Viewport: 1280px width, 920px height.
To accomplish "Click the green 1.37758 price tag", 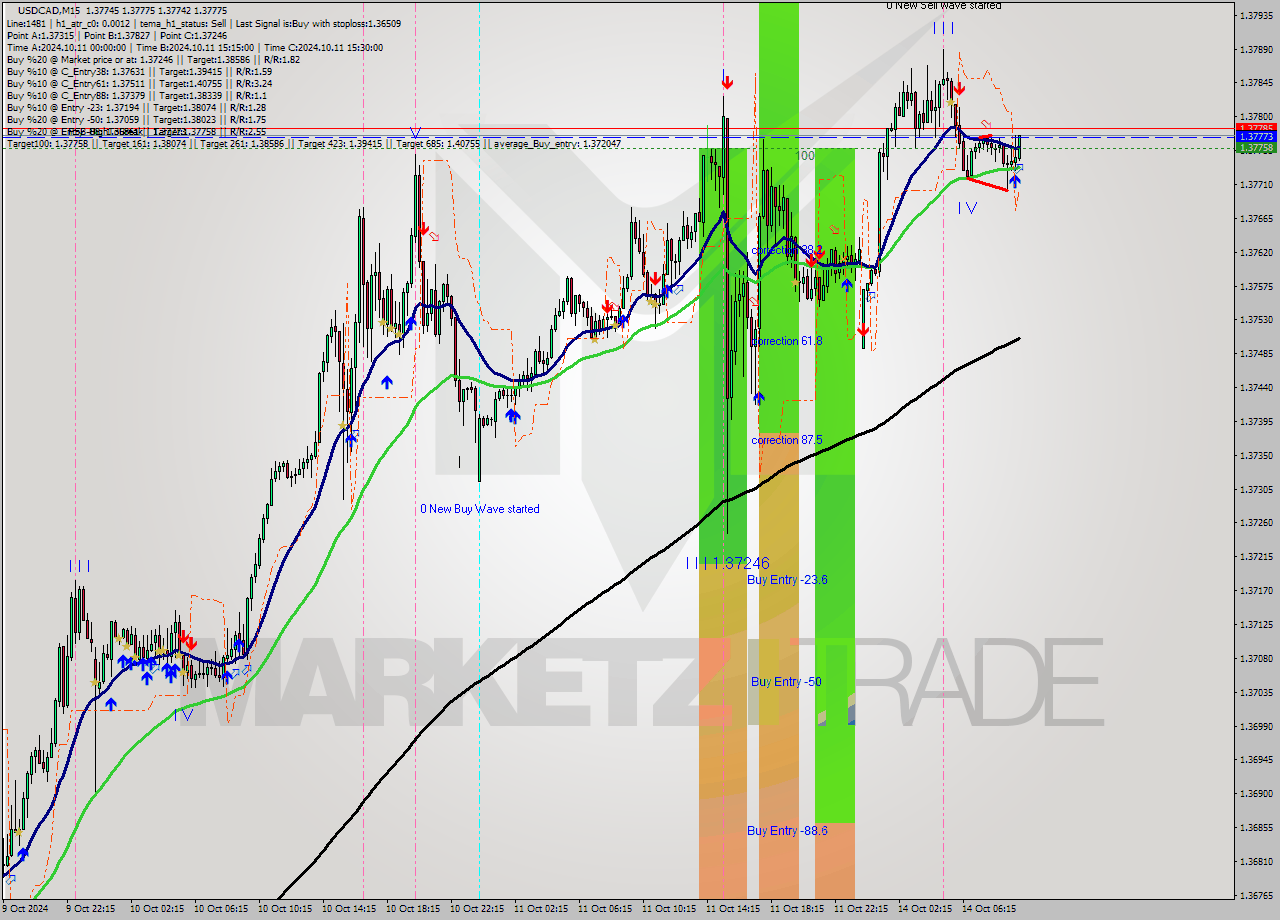I will pyautogui.click(x=1255, y=148).
